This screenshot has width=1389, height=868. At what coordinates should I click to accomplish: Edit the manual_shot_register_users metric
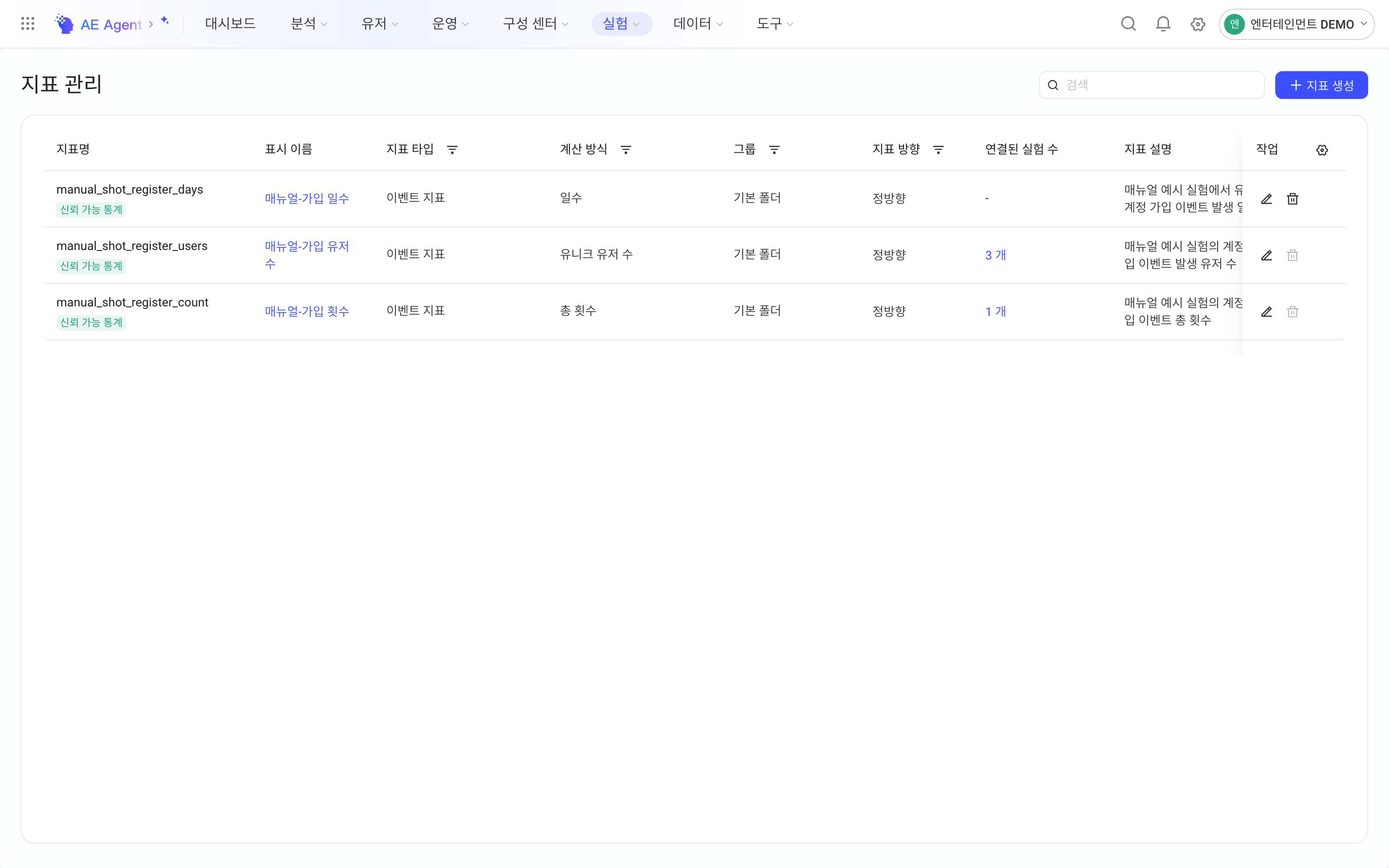point(1267,255)
